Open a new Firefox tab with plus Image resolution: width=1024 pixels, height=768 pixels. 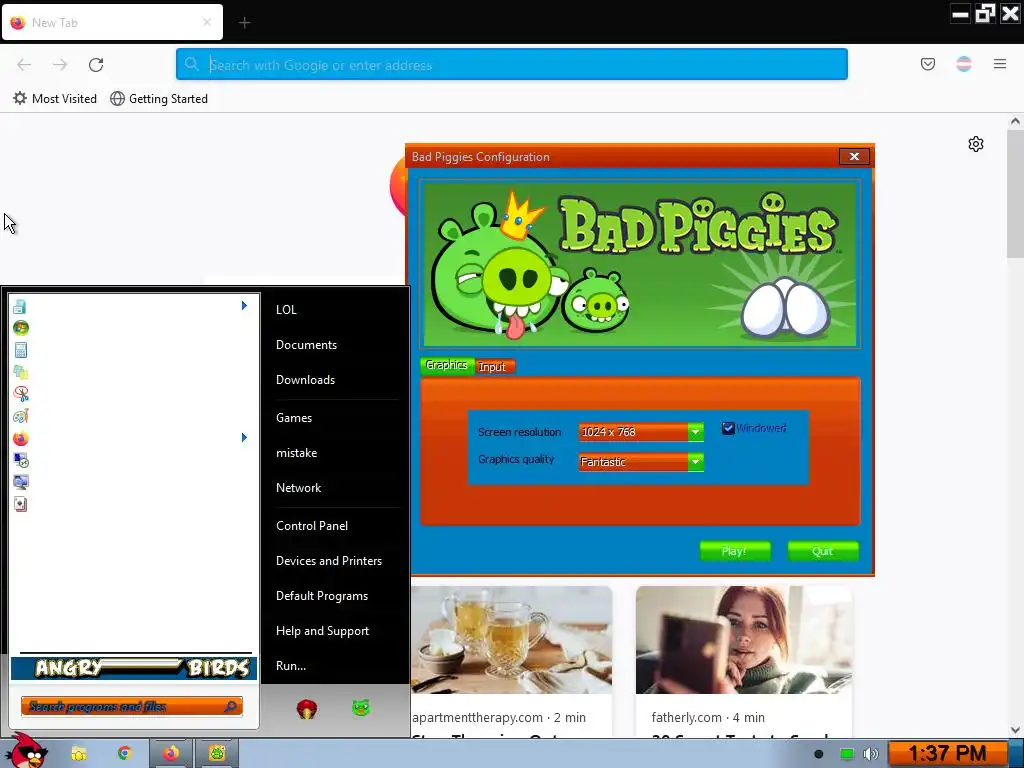point(244,23)
